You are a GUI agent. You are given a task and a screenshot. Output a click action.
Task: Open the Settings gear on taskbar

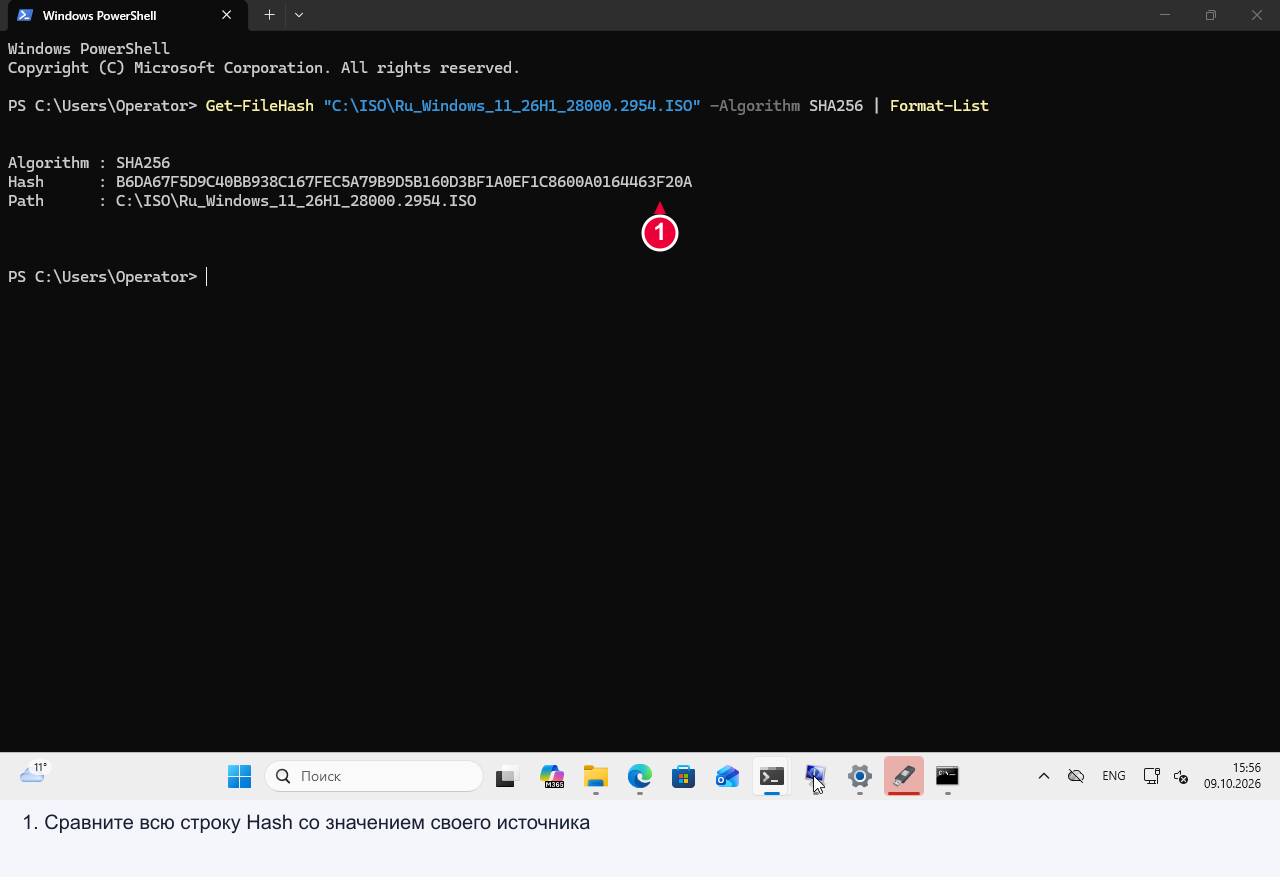tap(860, 776)
